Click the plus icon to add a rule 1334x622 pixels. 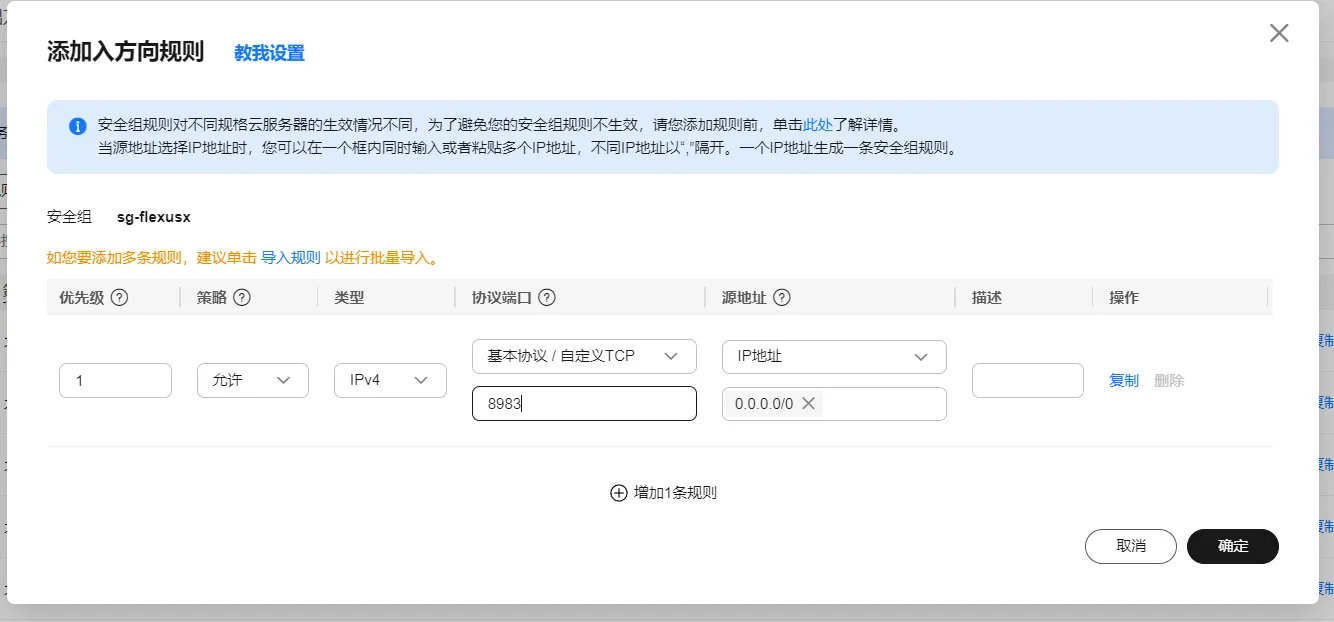tap(618, 493)
